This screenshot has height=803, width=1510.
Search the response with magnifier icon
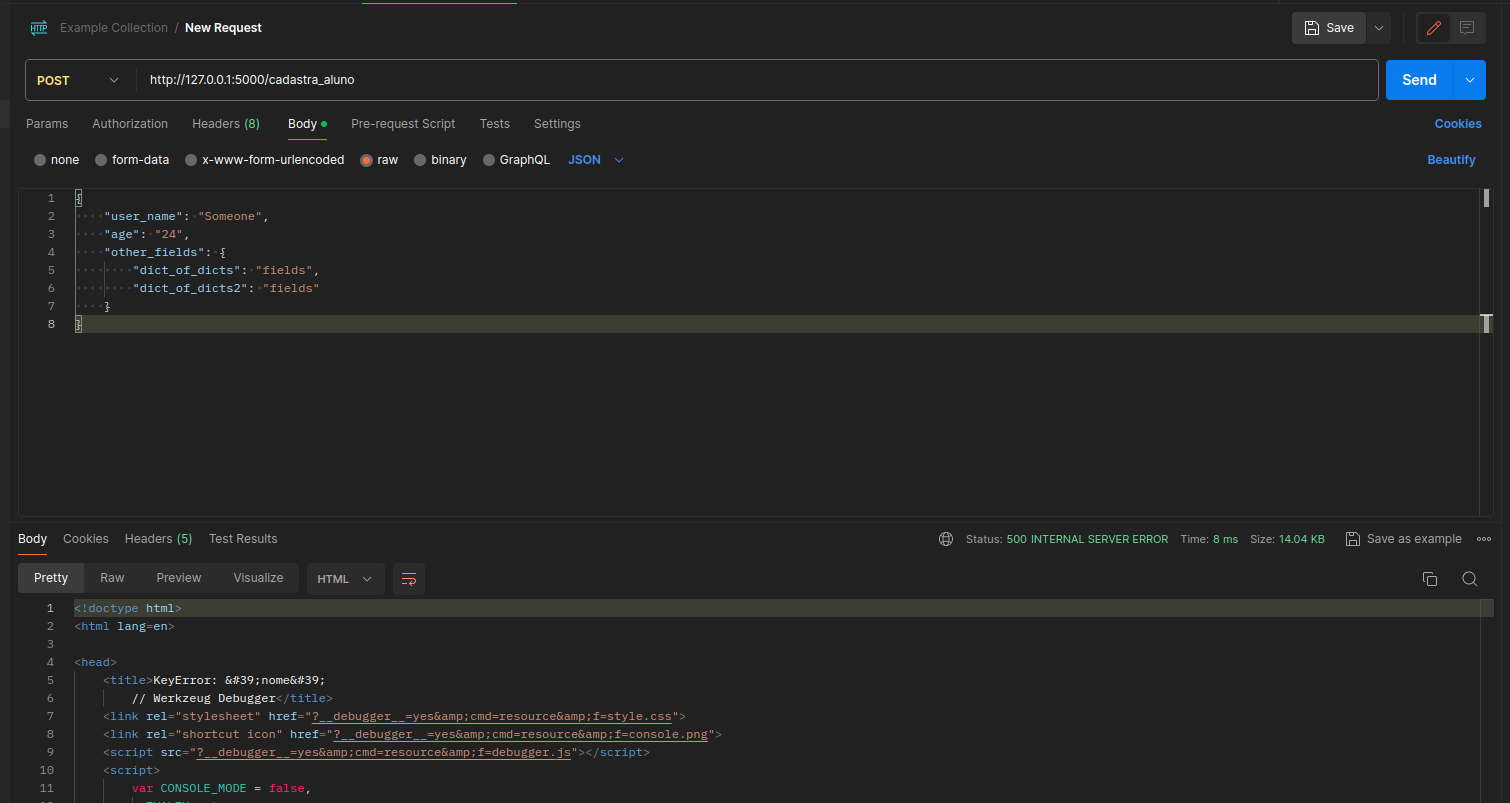point(1469,579)
